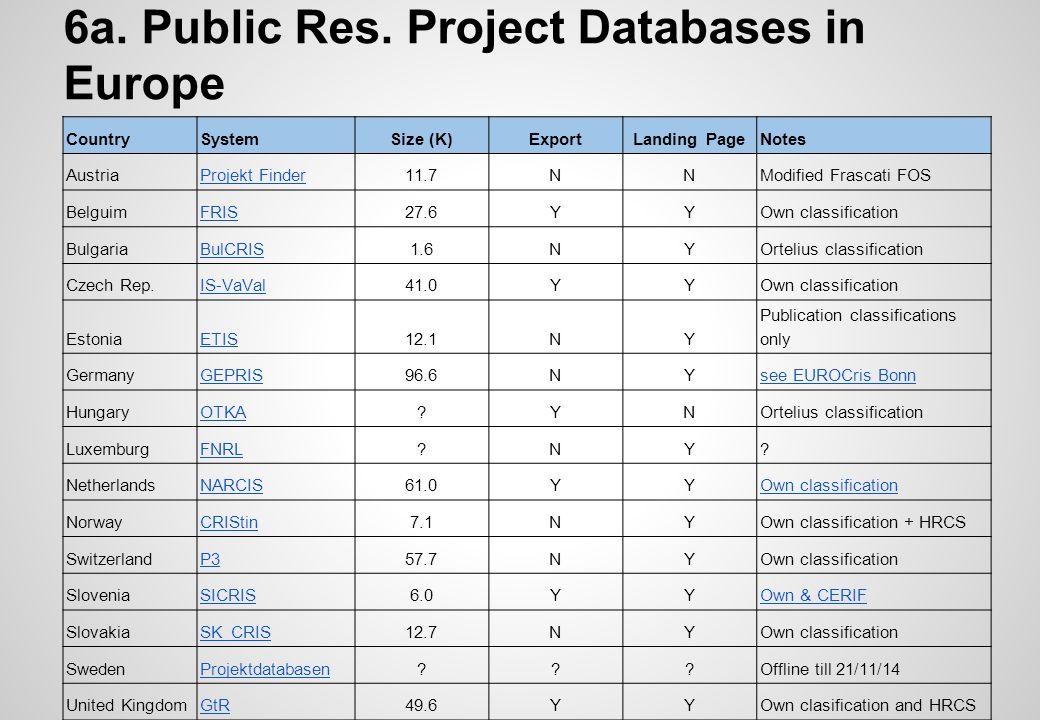The height and width of the screenshot is (720, 1040).
Task: Click the BulCRIS system link
Action: coord(232,249)
